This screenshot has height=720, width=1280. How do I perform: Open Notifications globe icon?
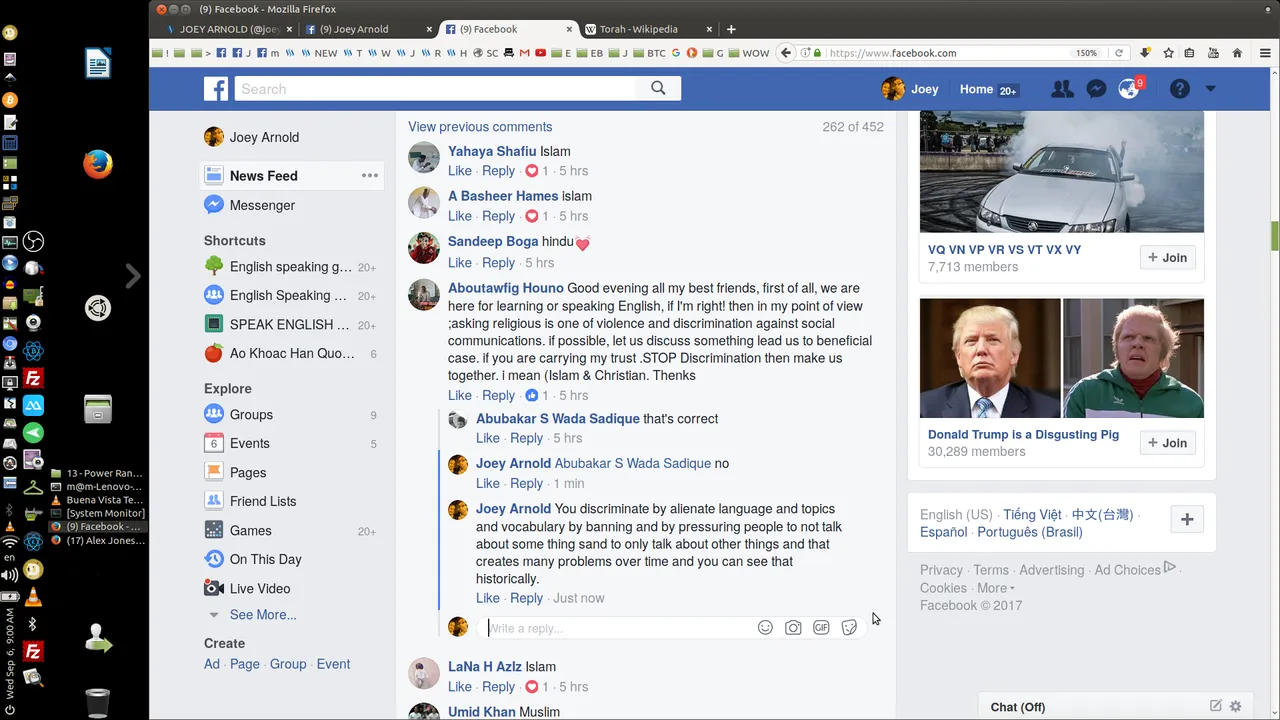point(1129,89)
